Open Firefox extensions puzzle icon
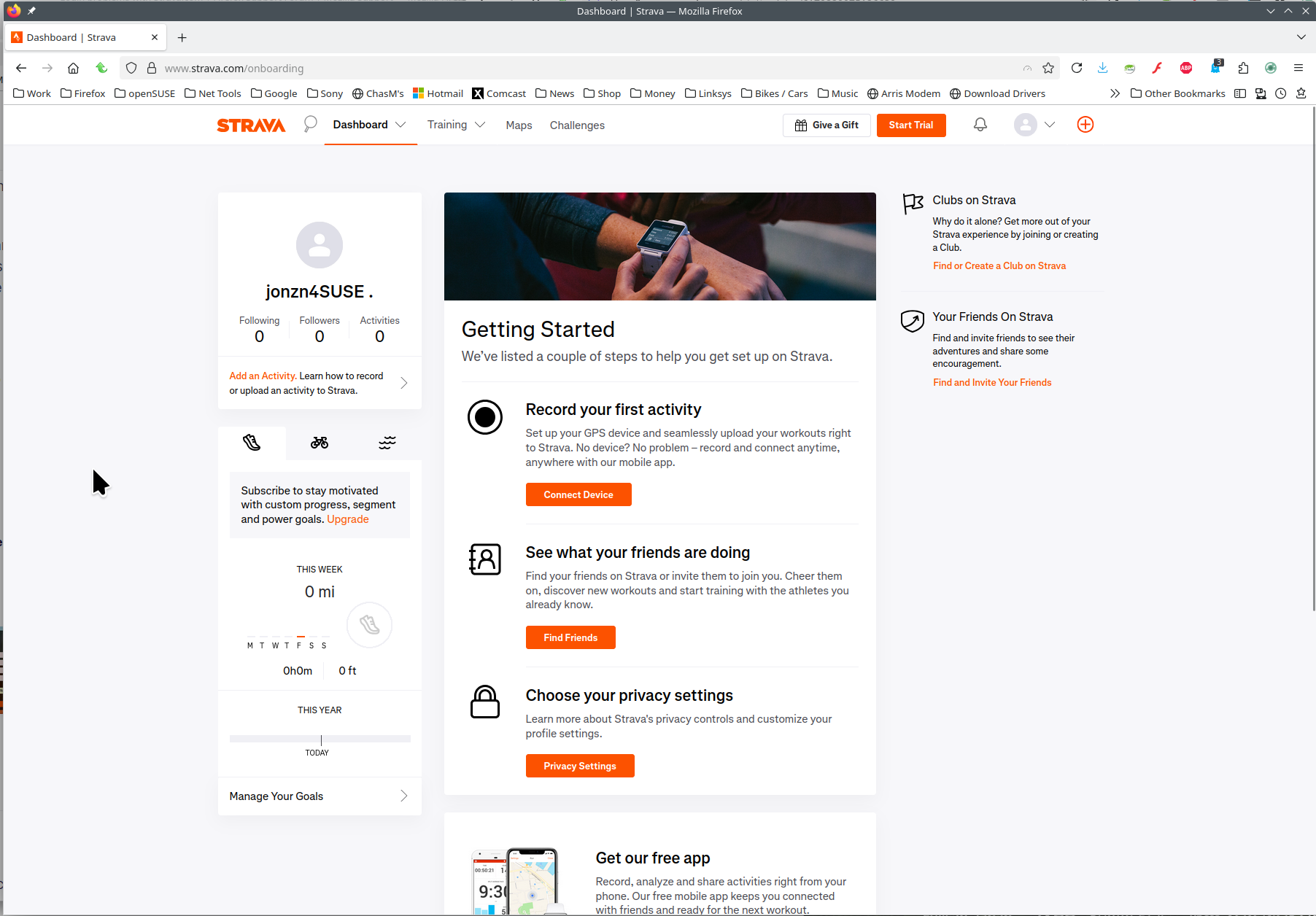This screenshot has width=1316, height=916. pos(1243,68)
